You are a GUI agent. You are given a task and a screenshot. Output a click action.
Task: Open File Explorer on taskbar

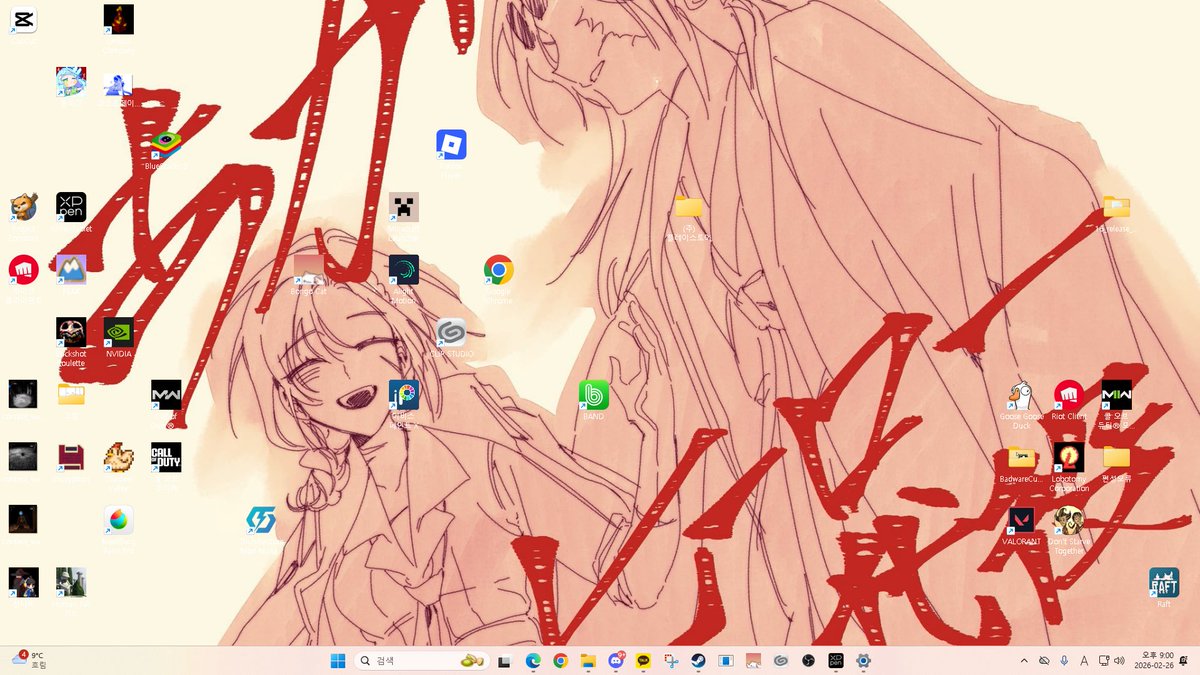pyautogui.click(x=588, y=660)
